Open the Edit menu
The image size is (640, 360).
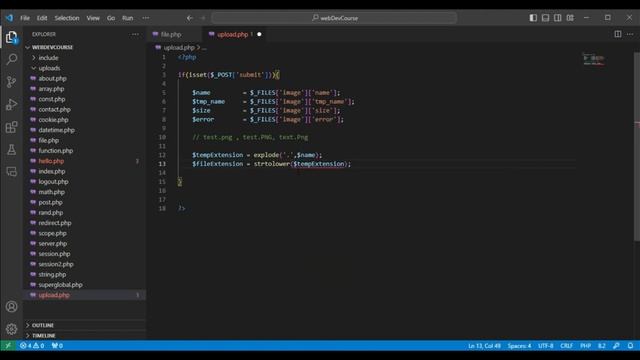coord(42,18)
